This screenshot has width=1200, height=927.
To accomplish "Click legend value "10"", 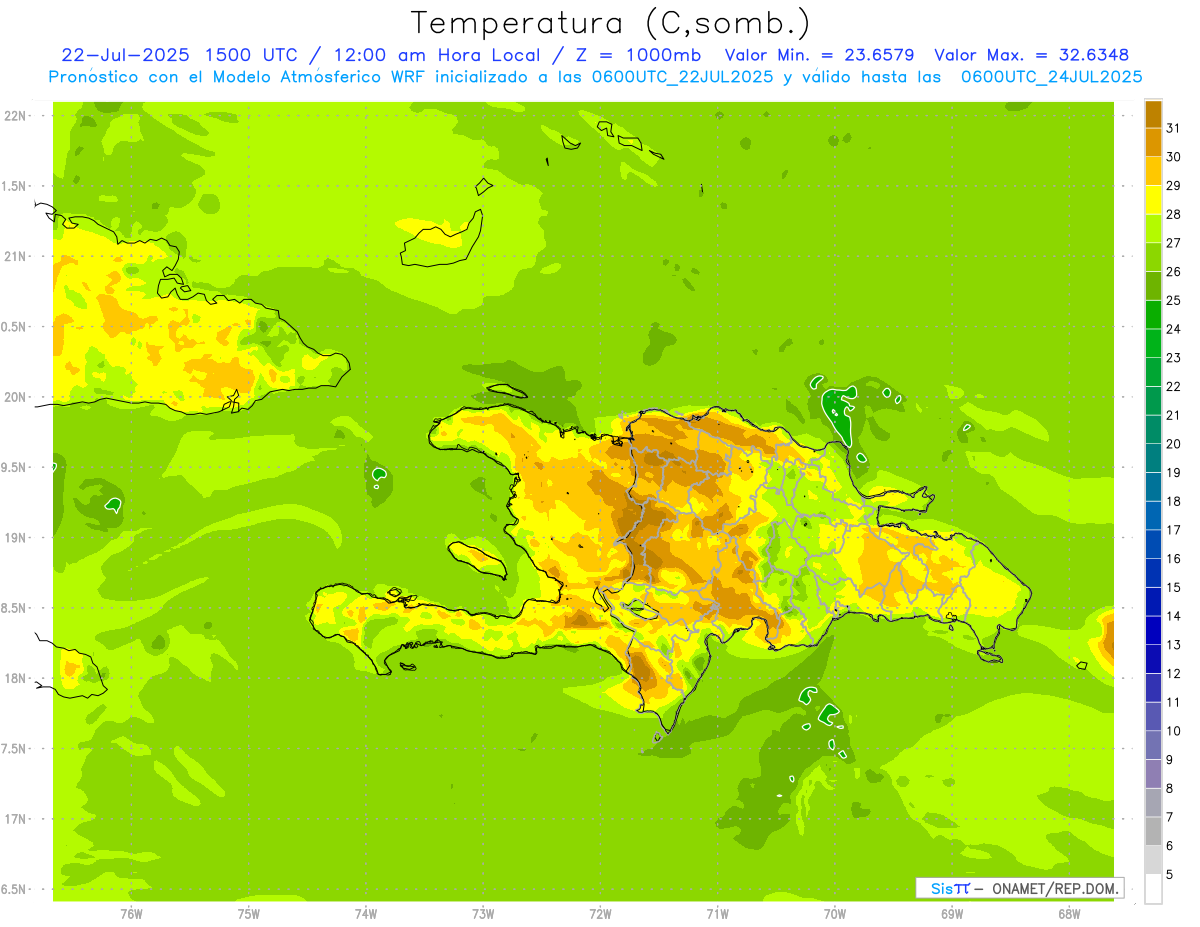I will pos(1173,731).
